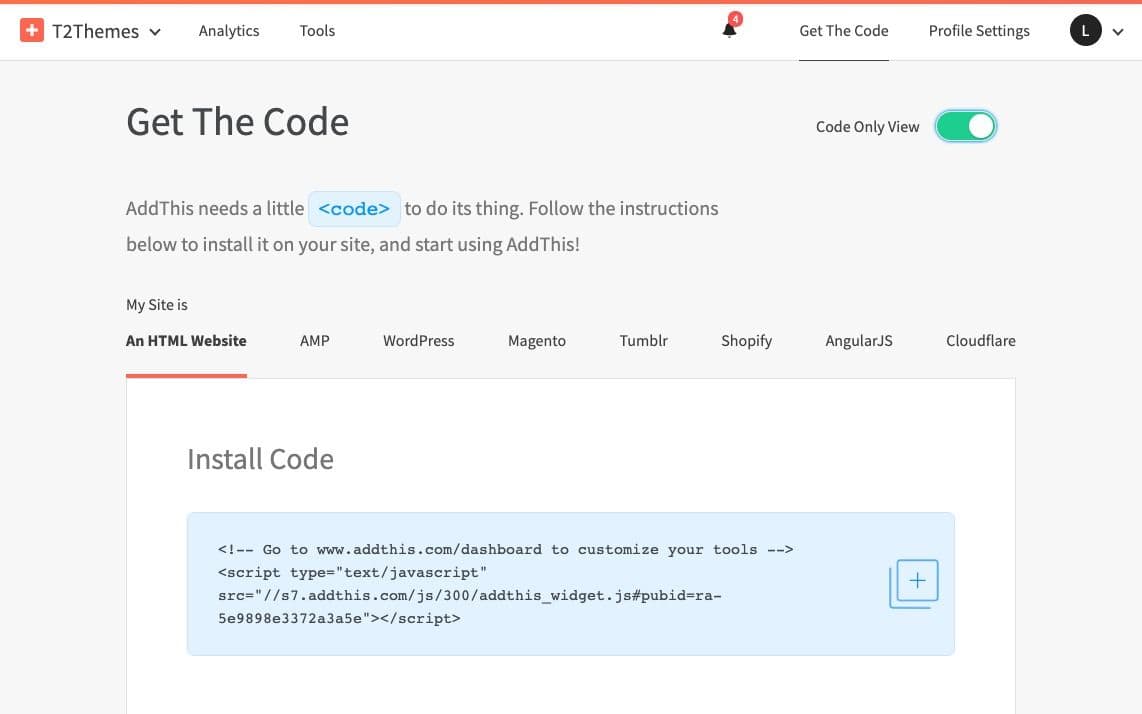This screenshot has height=714, width=1142.
Task: Copy install code with the copy icon
Action: [913, 584]
